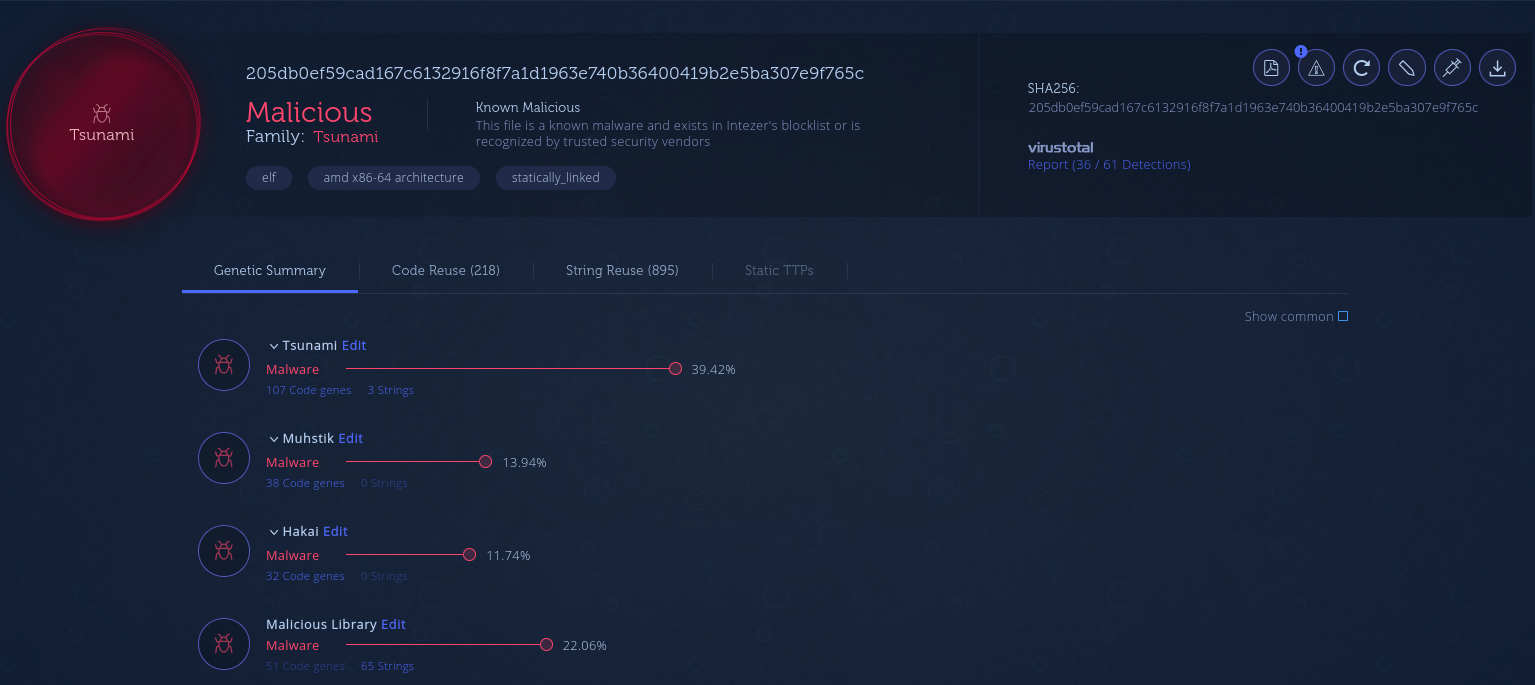
Task: Enable the Show common checkbox
Action: point(1343,317)
